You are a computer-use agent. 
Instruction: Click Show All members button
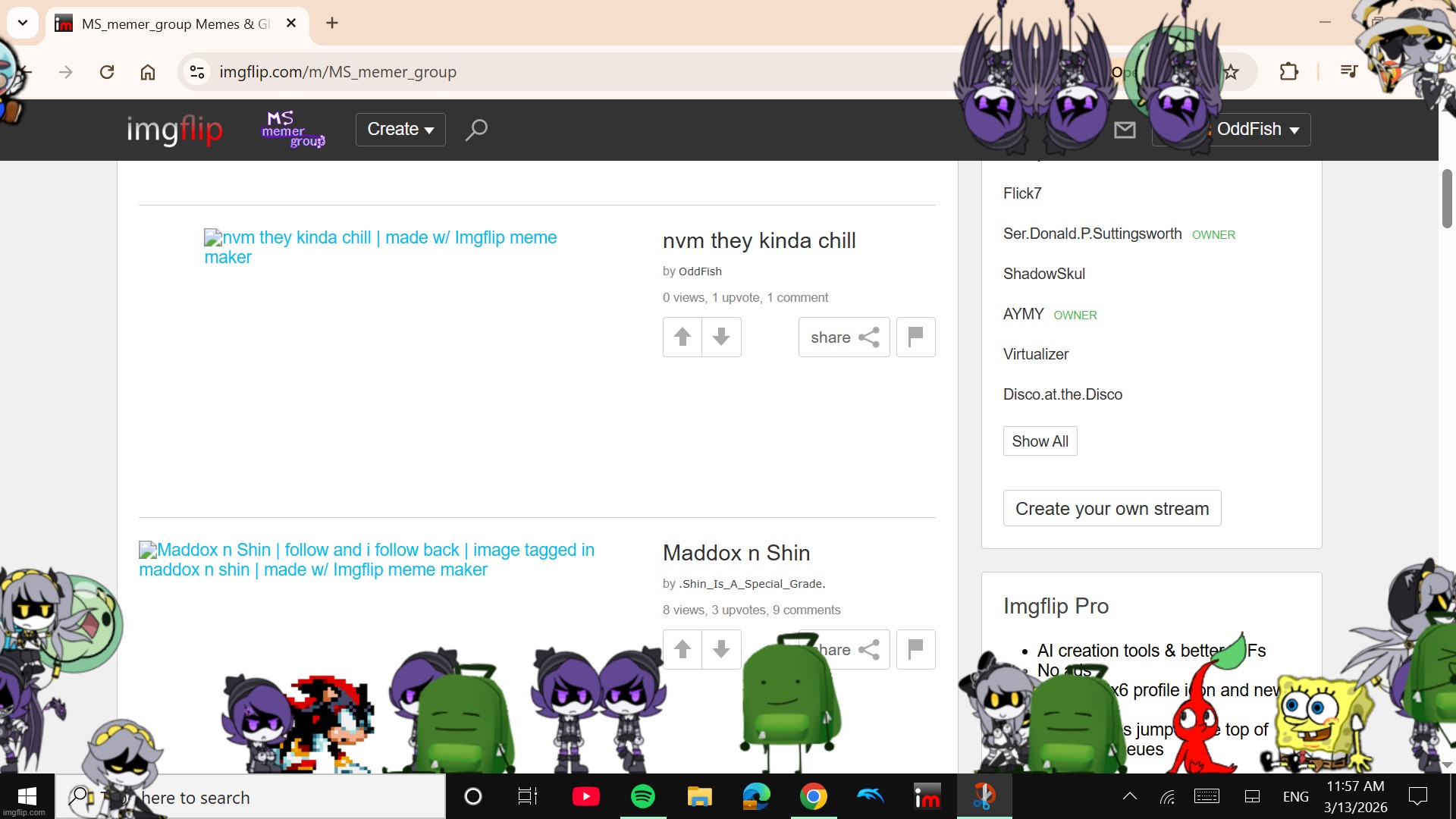1040,441
